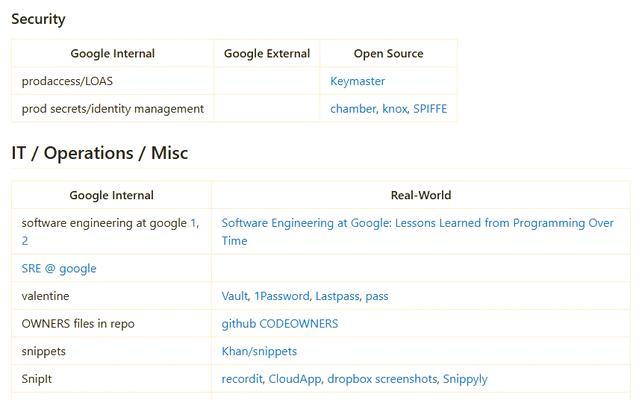
Task: Click the valentine table cell
Action: 111,296
